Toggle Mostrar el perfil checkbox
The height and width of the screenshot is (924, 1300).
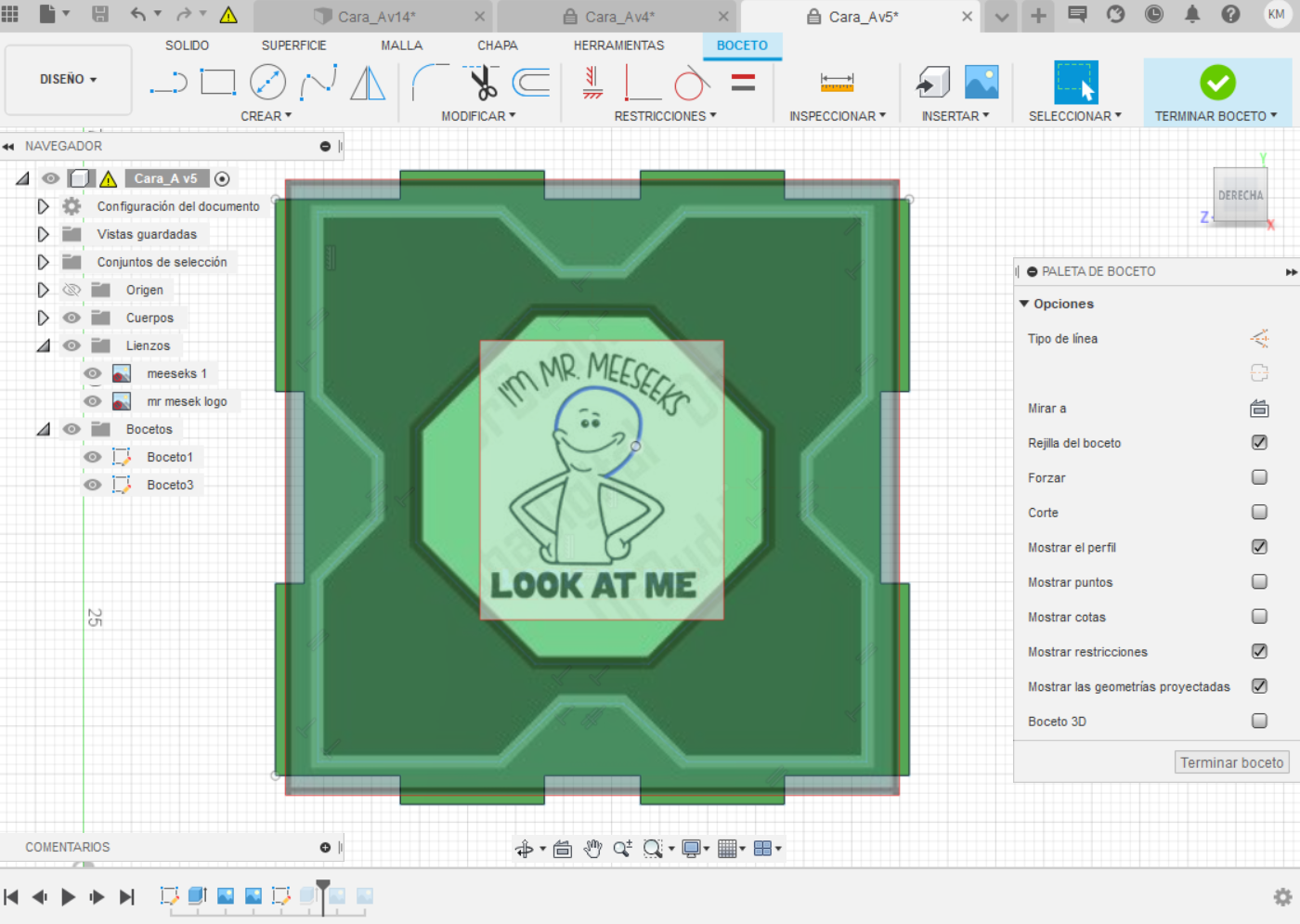click(x=1259, y=547)
